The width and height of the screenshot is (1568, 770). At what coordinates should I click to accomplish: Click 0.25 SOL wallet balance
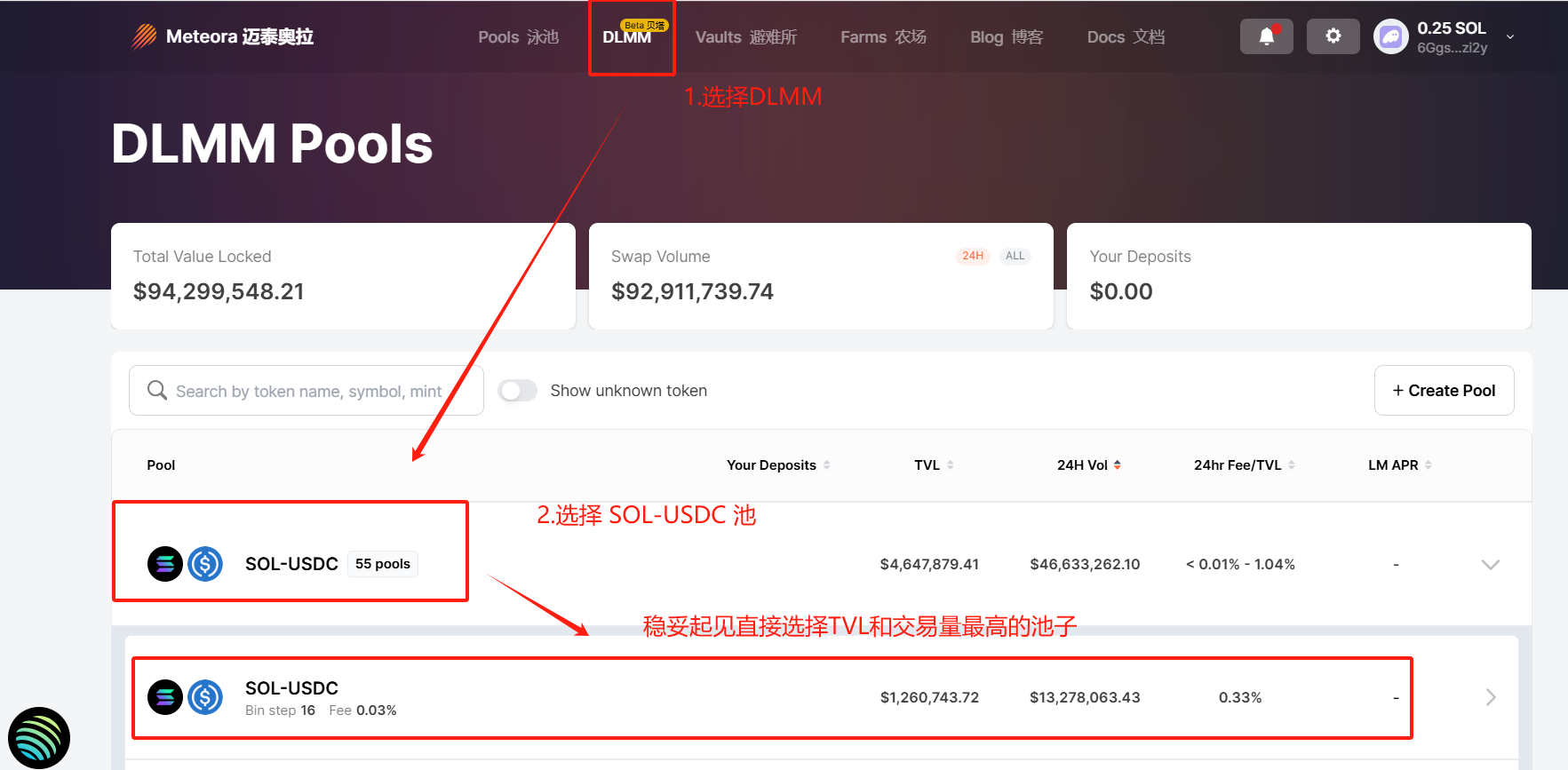tap(1451, 28)
